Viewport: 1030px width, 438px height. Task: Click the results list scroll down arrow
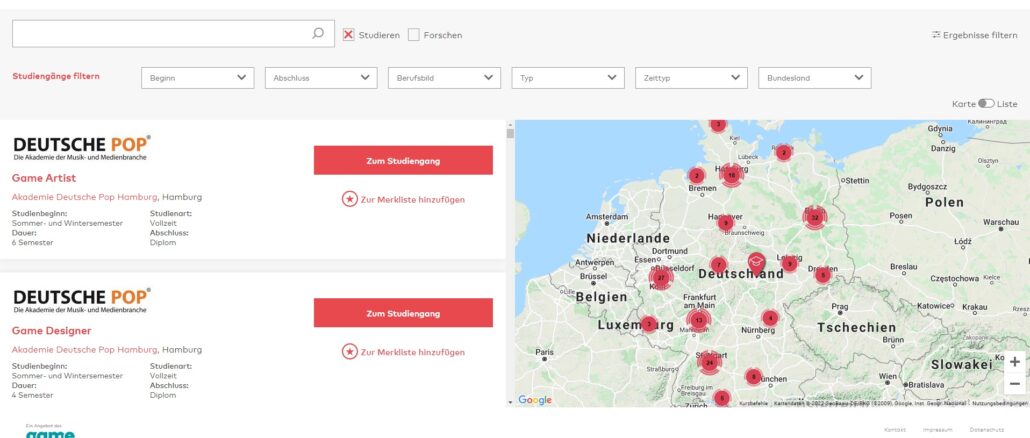(x=509, y=402)
